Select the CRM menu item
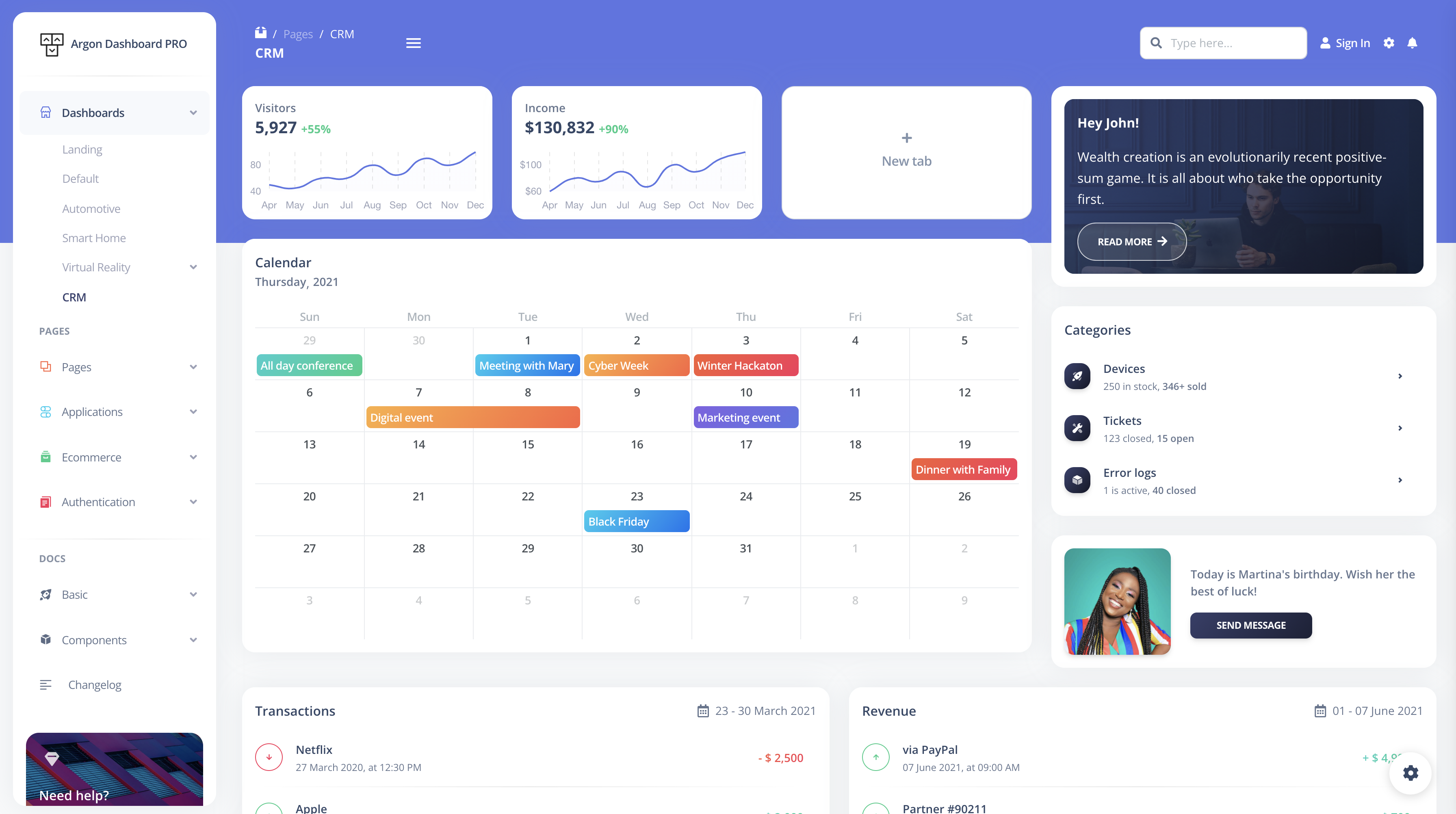 pyautogui.click(x=74, y=296)
